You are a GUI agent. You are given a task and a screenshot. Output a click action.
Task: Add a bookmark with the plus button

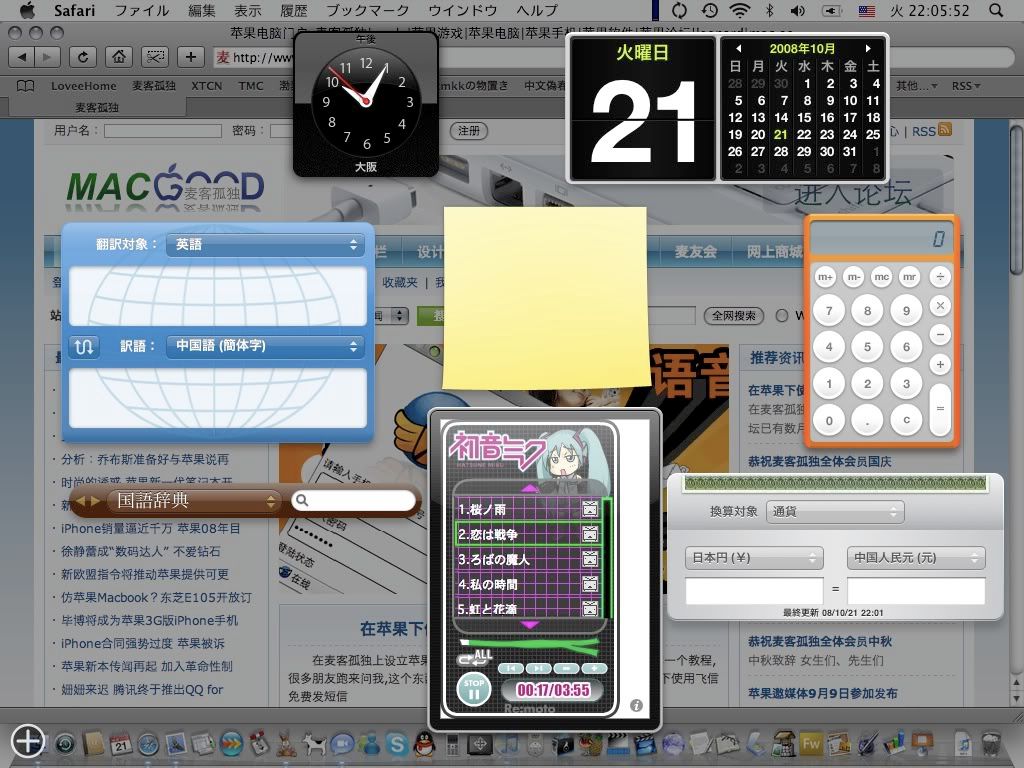click(190, 57)
